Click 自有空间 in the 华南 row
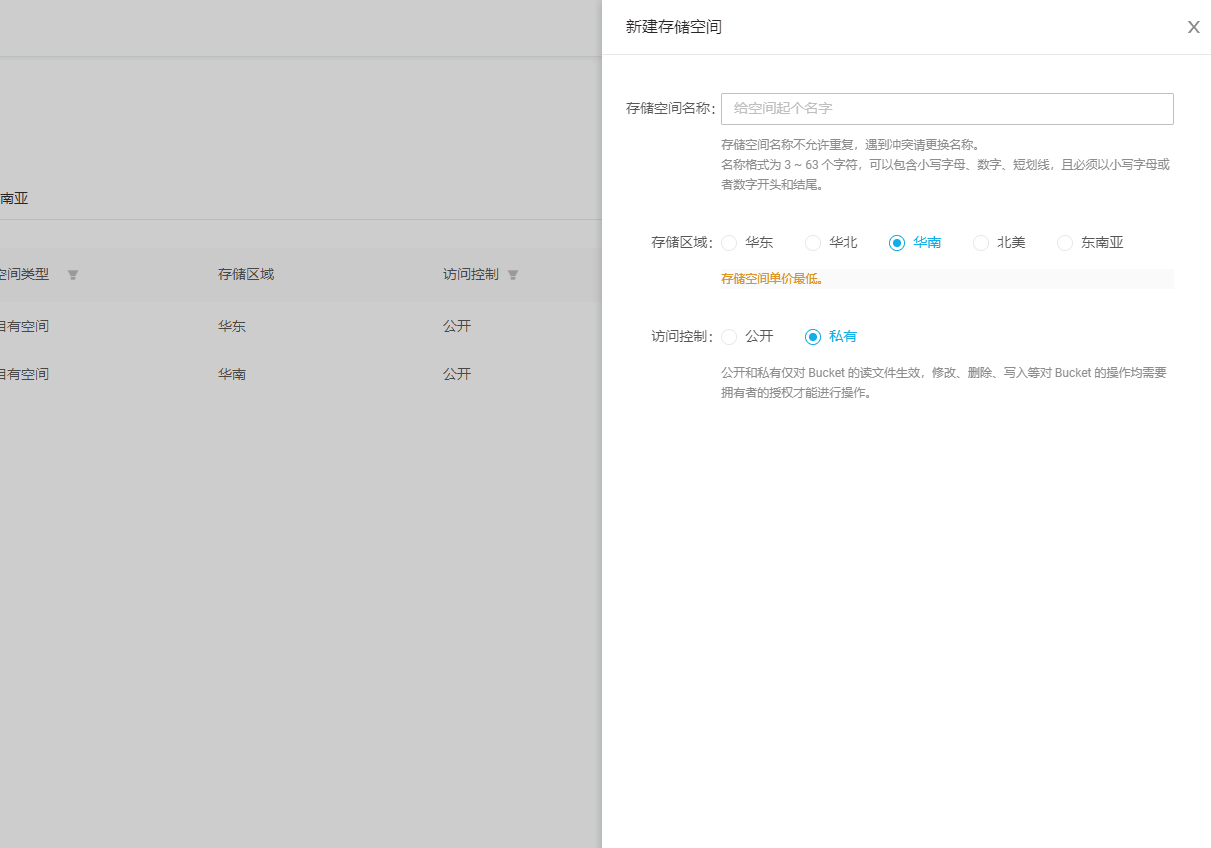The image size is (1211, 848). point(24,374)
